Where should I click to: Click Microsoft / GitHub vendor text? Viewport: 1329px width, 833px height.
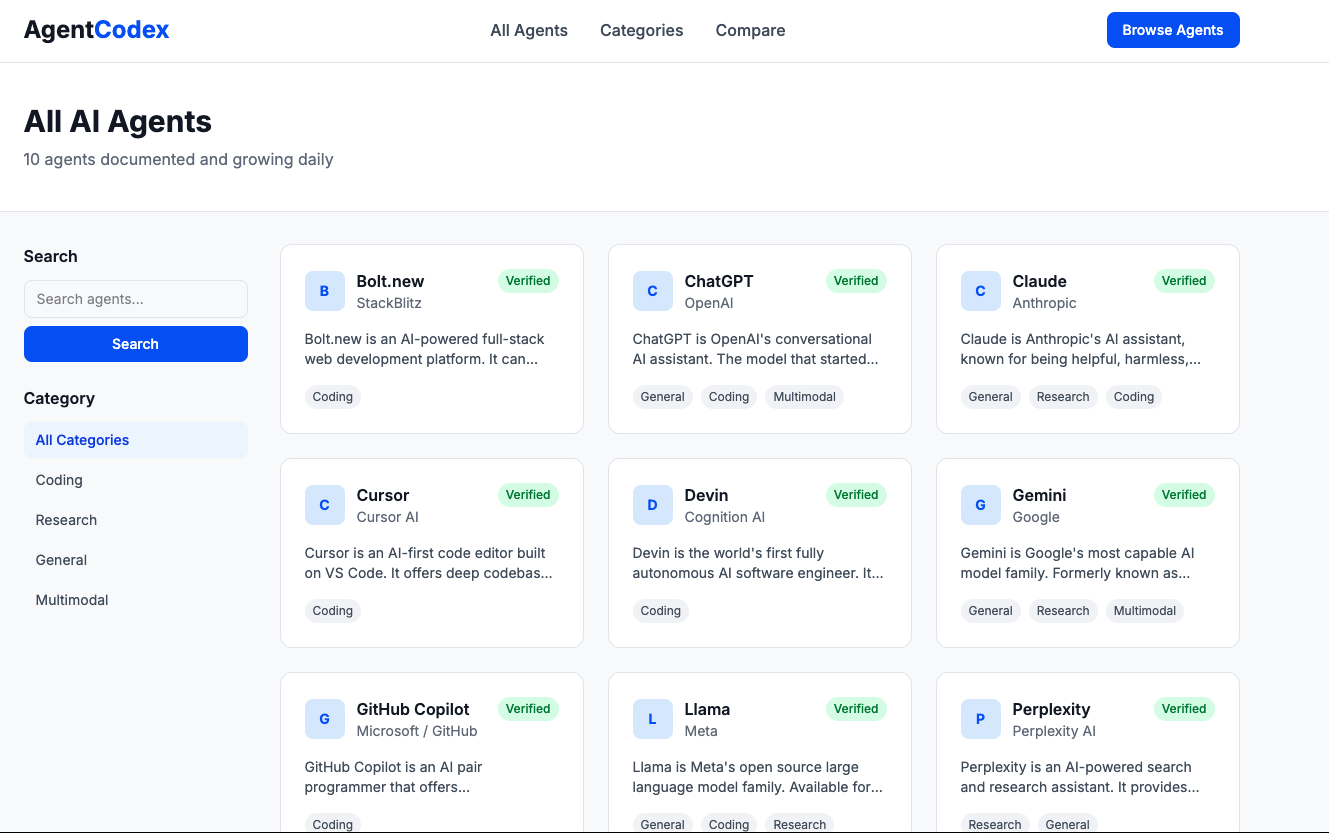point(417,731)
